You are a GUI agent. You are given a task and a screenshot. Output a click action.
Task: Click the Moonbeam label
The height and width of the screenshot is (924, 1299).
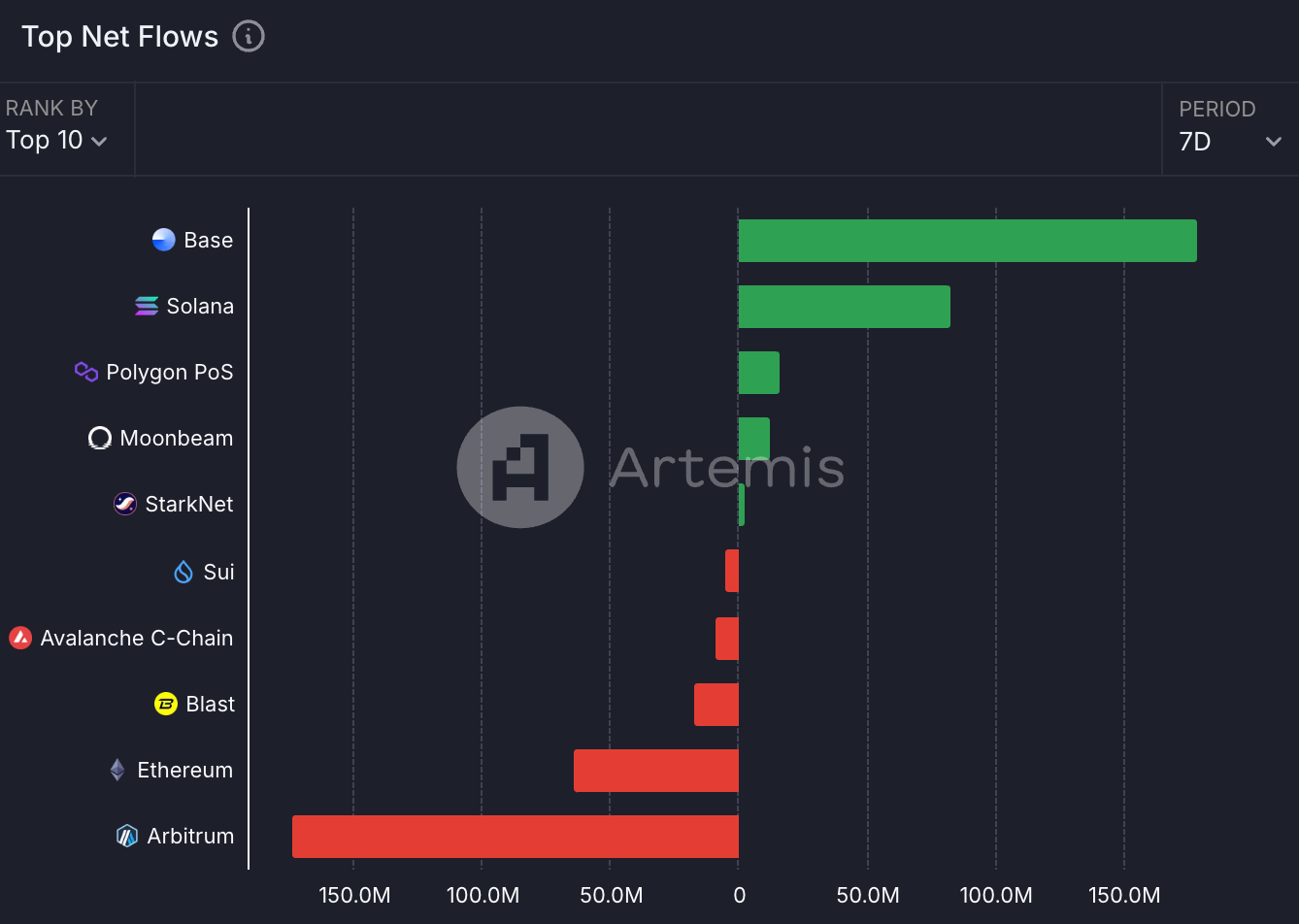(x=177, y=438)
